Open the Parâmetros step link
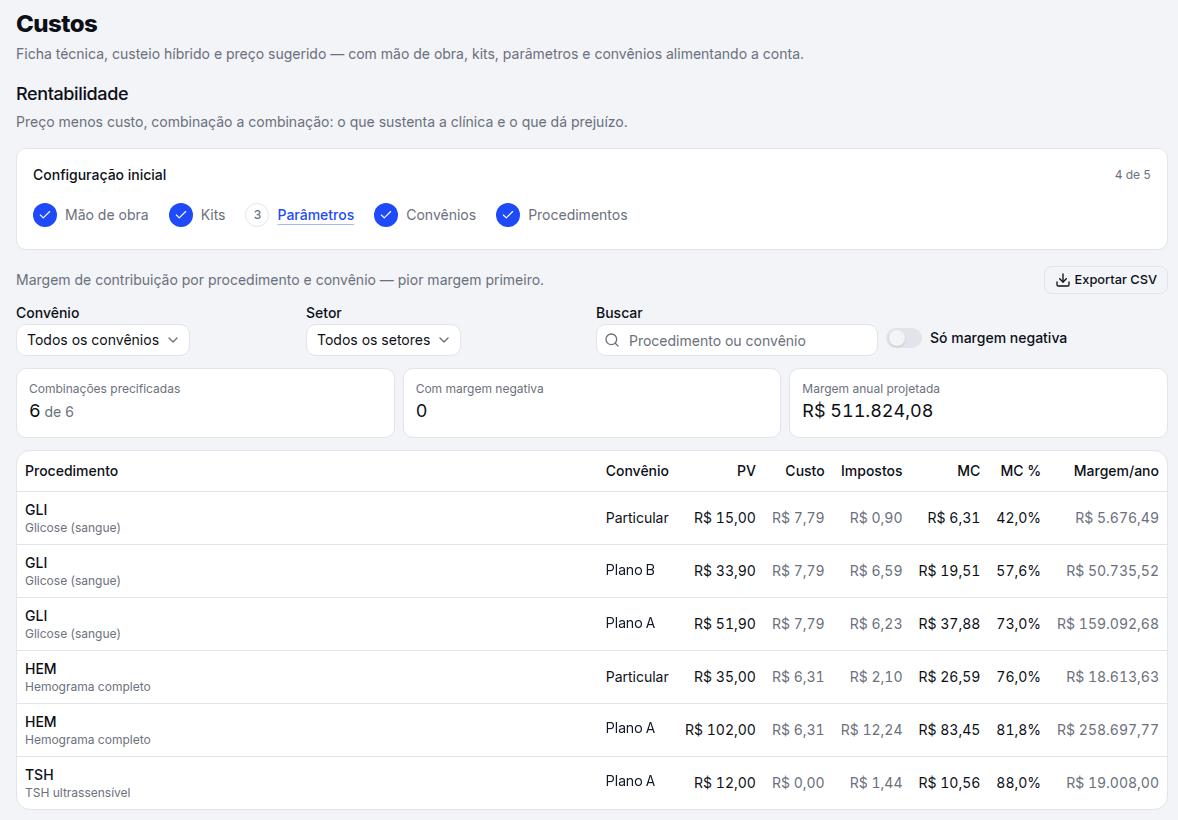1178x820 pixels. tap(316, 215)
